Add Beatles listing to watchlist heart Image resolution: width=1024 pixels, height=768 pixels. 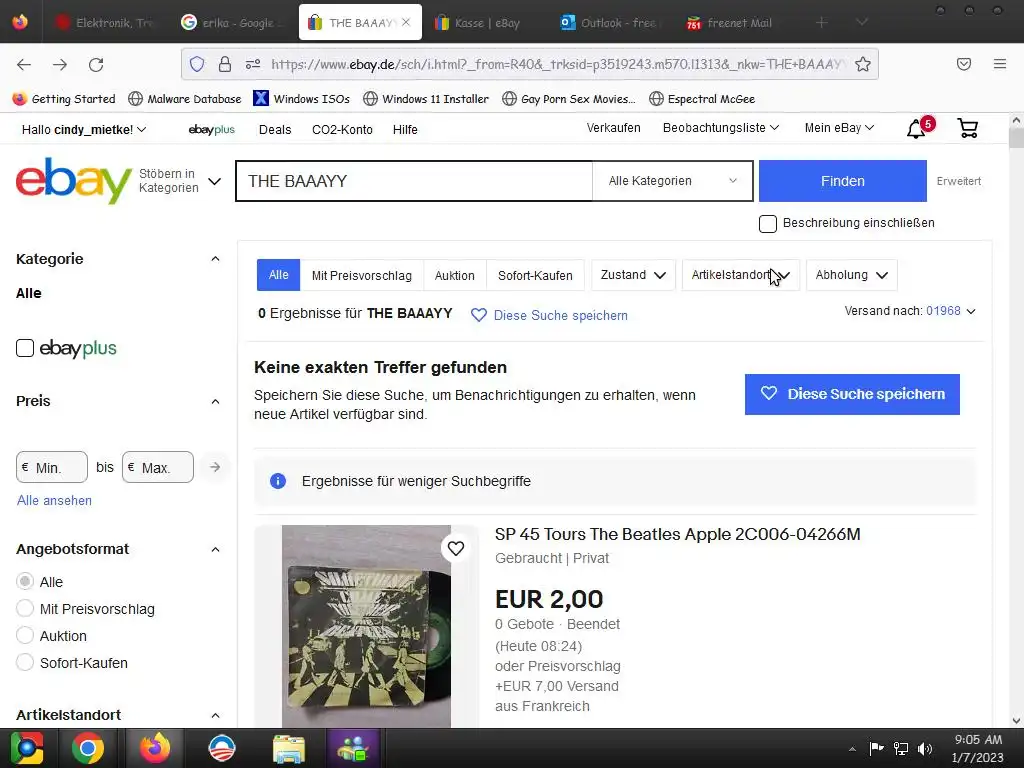pos(456,548)
